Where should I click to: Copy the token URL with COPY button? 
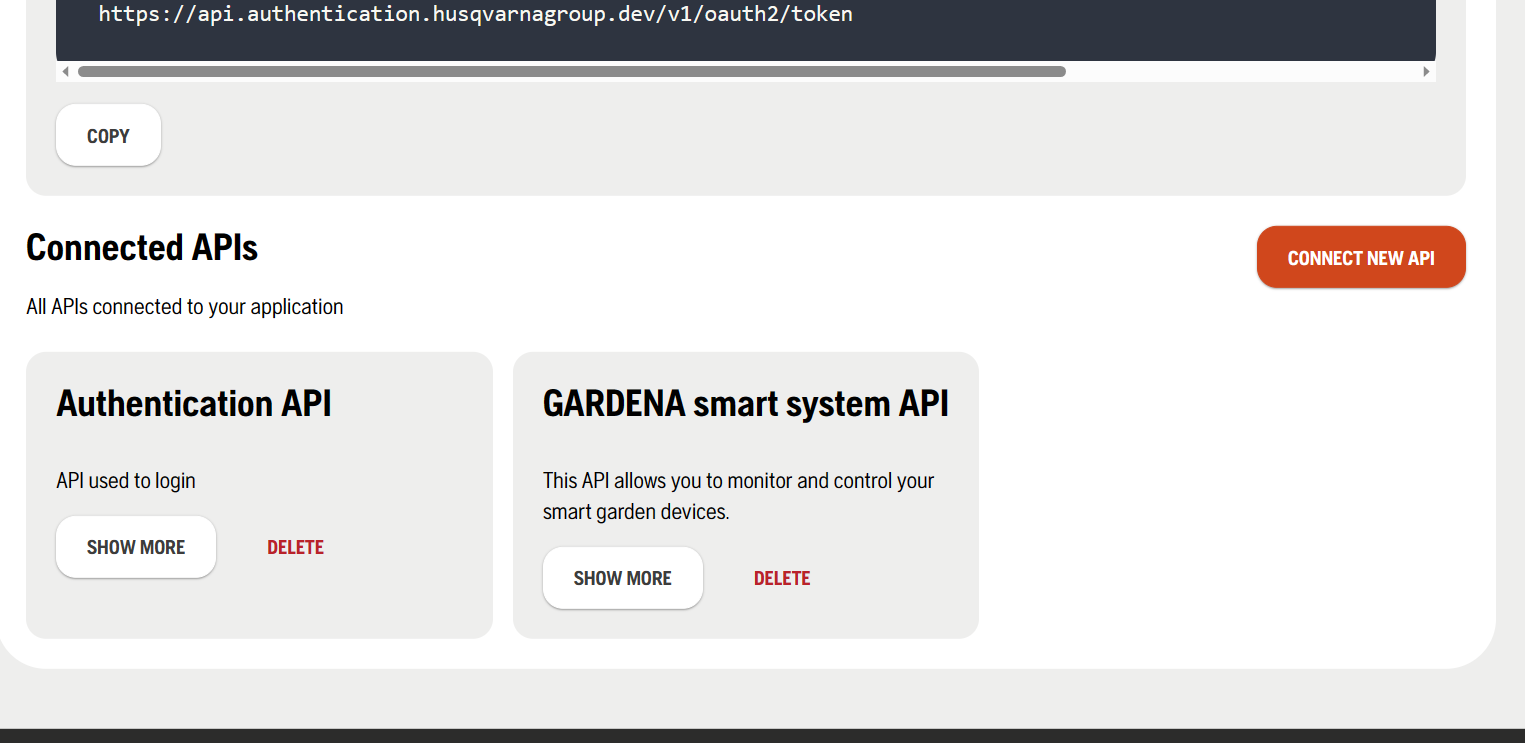tap(108, 135)
